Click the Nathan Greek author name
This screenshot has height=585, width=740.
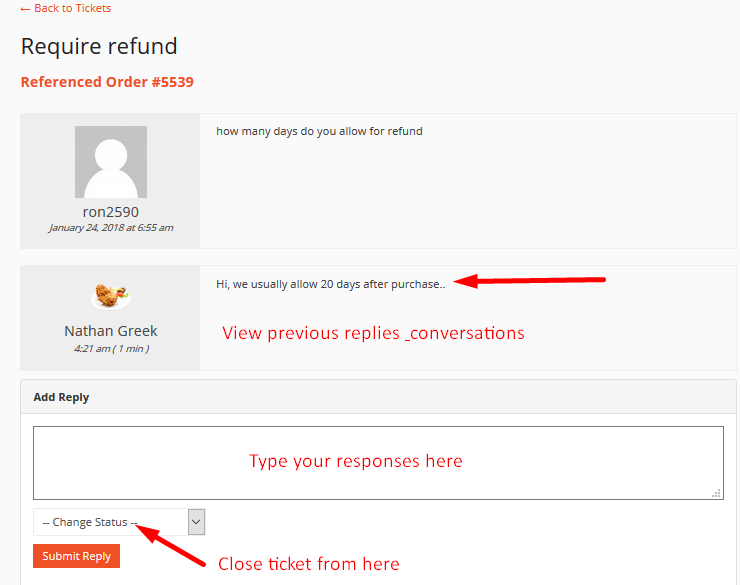click(x=111, y=331)
